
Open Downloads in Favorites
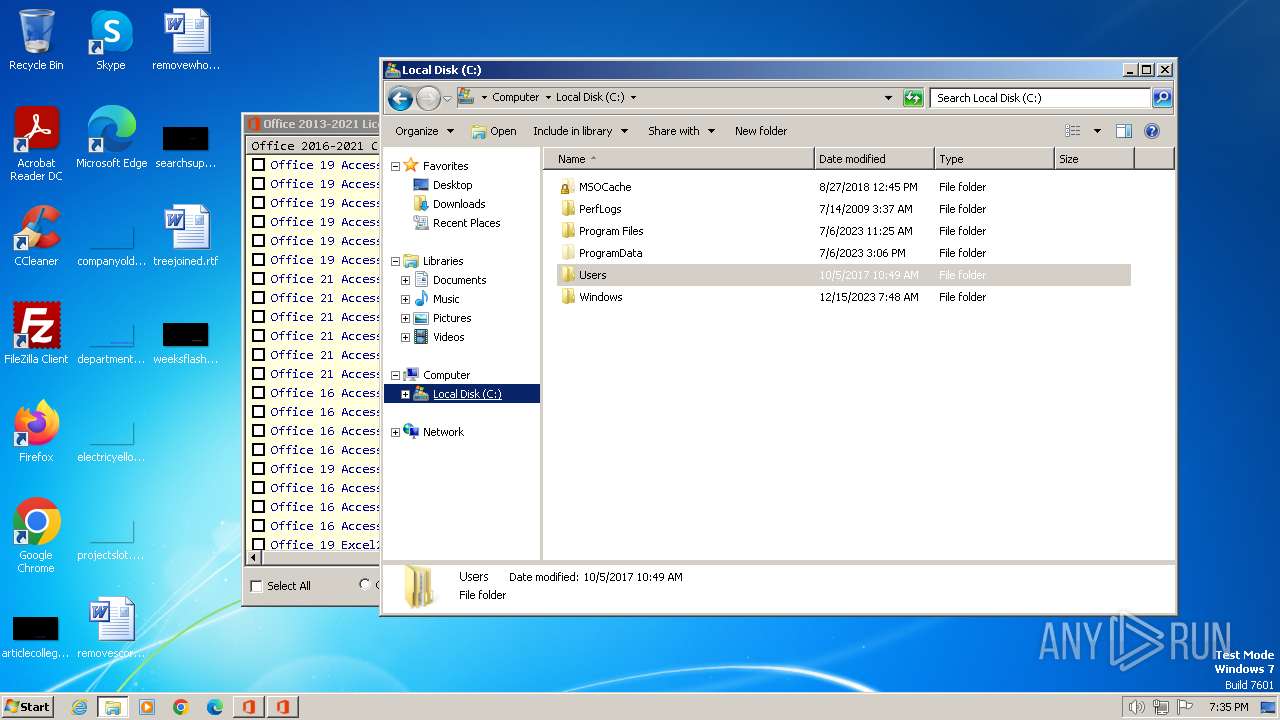click(459, 204)
